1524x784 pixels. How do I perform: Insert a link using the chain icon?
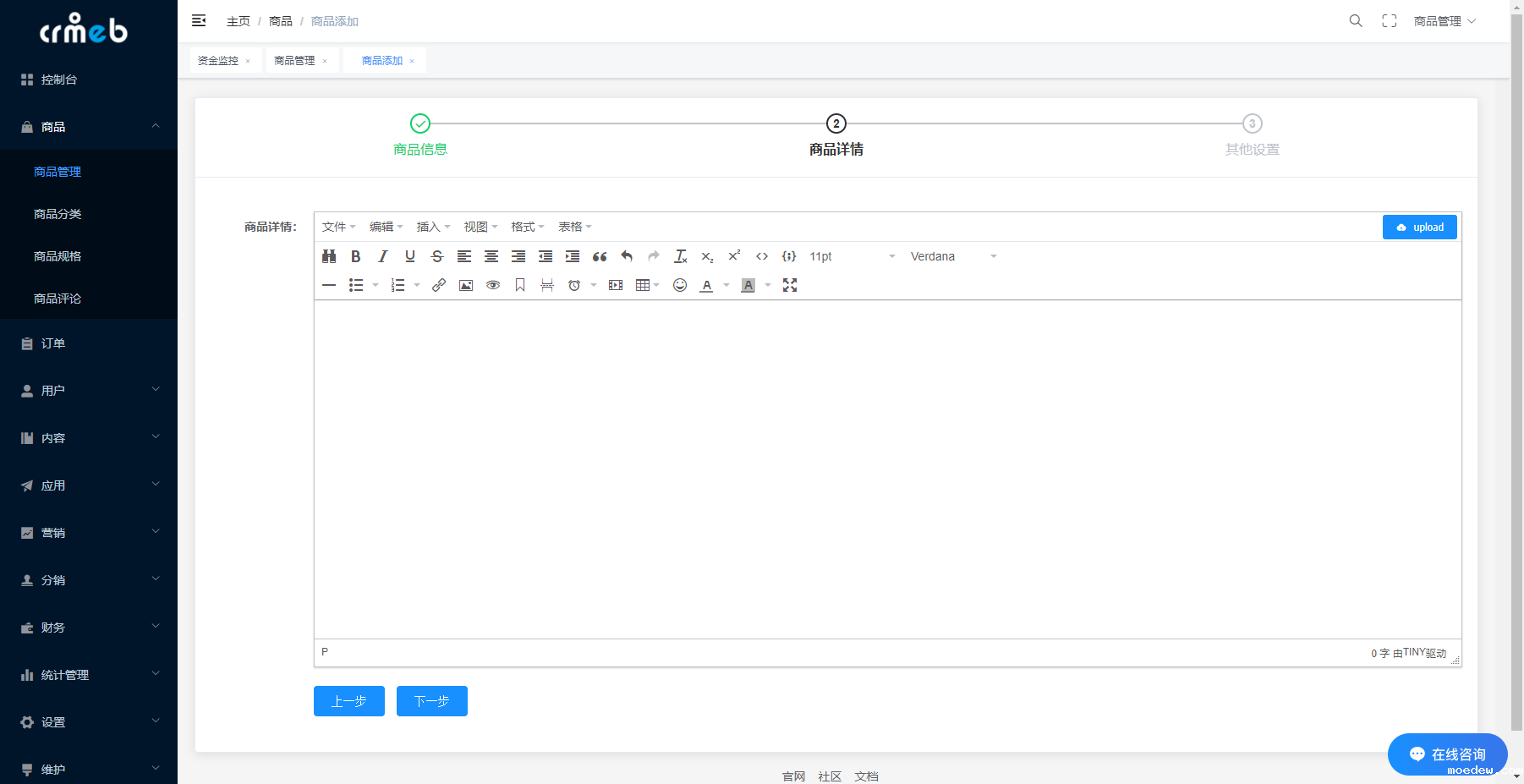(x=439, y=285)
